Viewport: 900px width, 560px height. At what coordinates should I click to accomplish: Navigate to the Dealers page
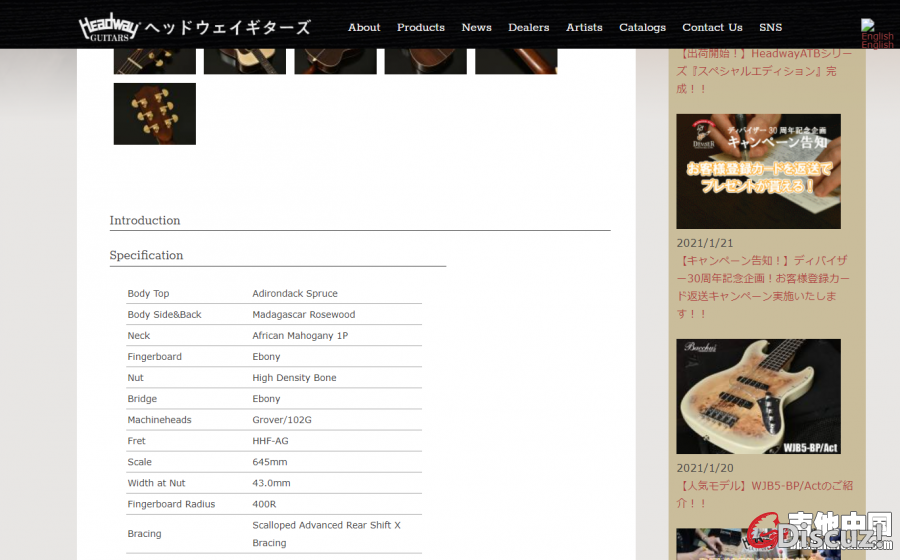click(x=528, y=27)
